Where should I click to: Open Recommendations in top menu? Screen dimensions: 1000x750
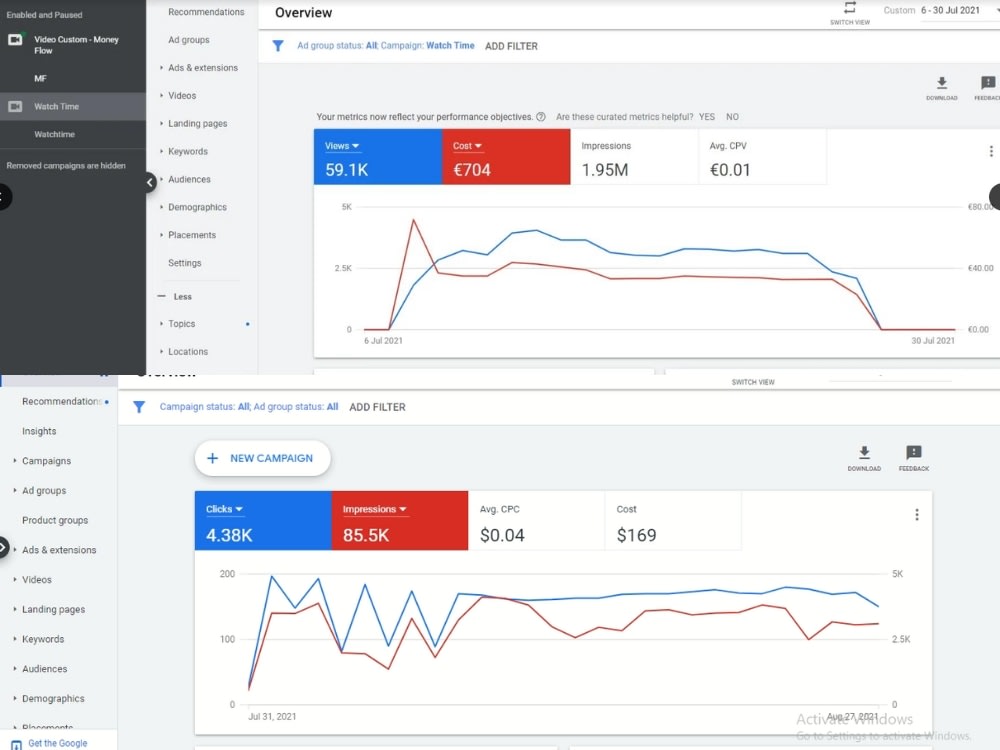pyautogui.click(x=206, y=12)
